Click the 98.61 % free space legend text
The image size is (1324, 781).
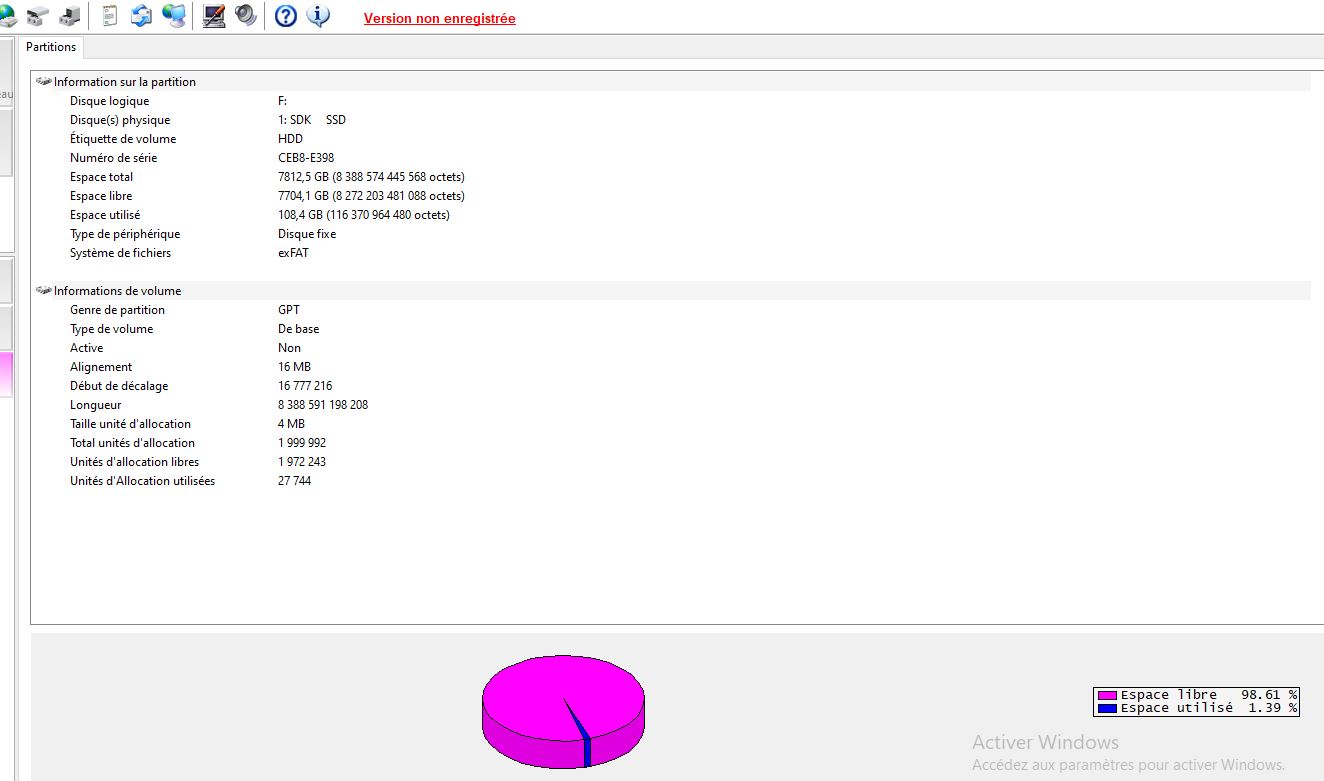1270,695
